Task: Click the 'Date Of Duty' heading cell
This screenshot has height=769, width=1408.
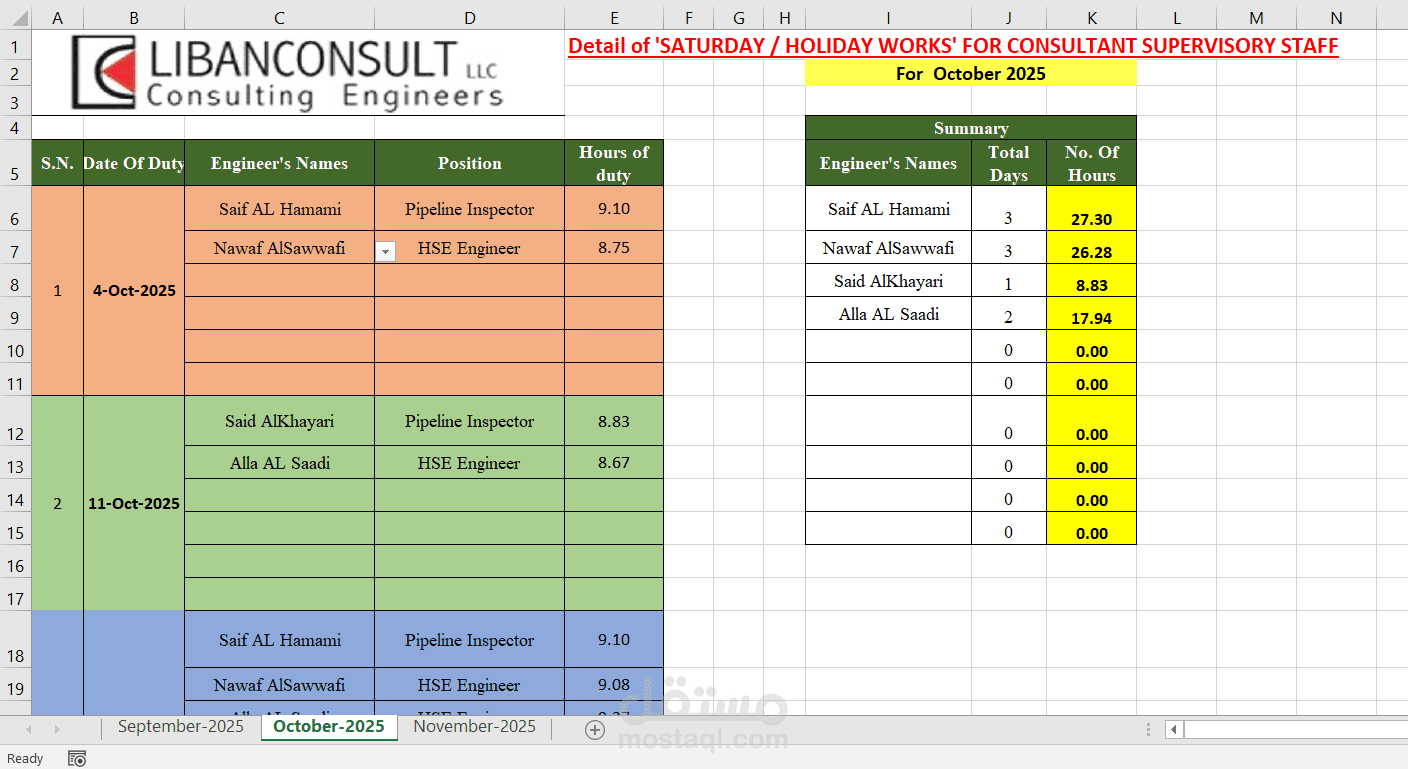Action: coord(134,163)
